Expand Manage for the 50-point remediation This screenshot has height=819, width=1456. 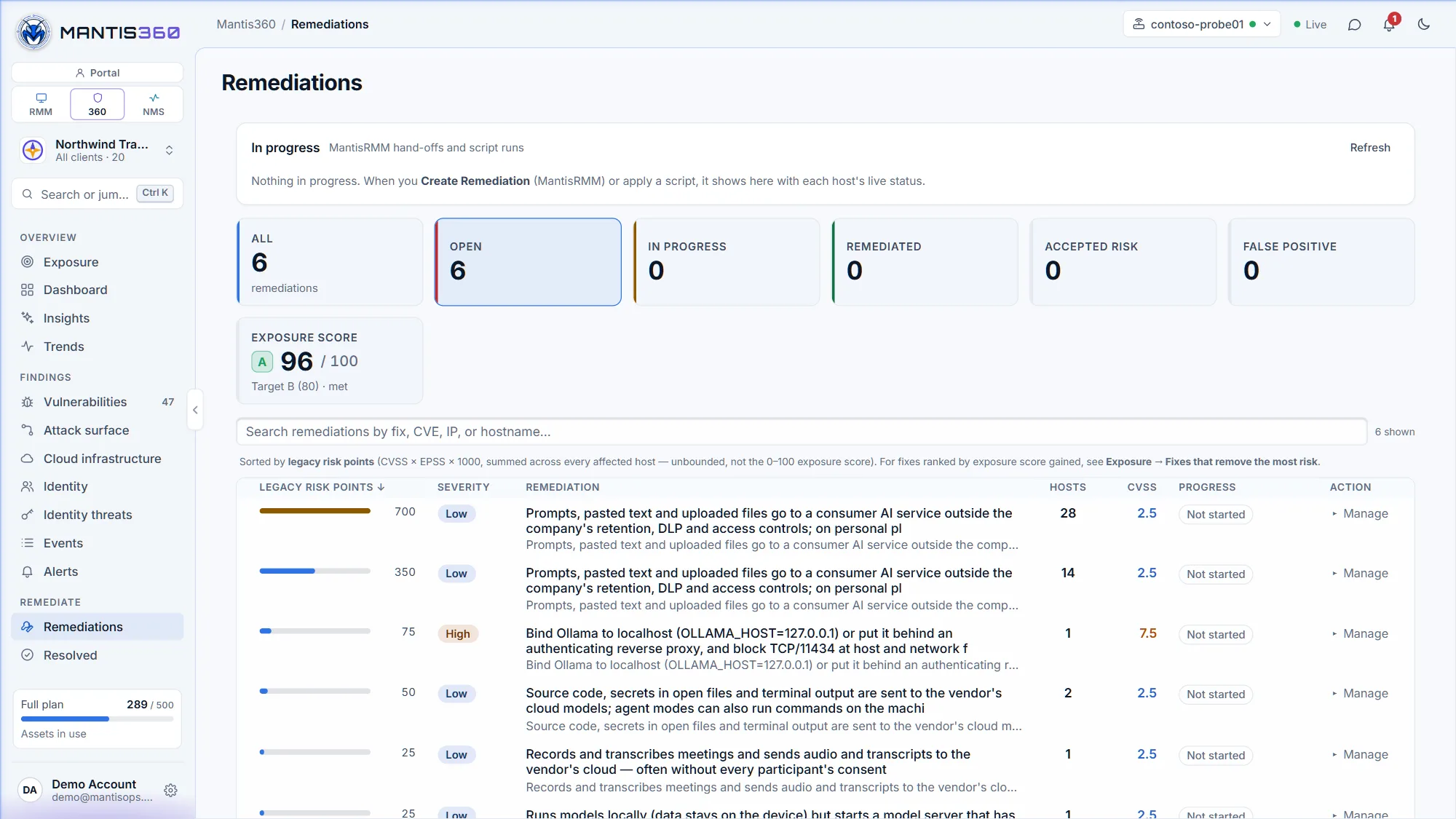point(1360,694)
